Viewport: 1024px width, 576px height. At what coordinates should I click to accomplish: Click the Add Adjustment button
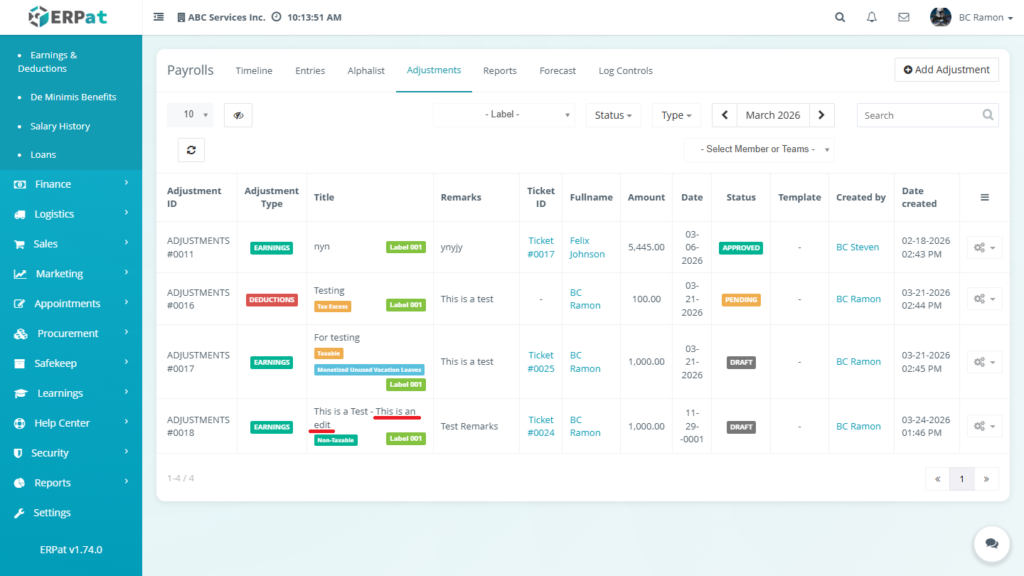946,70
